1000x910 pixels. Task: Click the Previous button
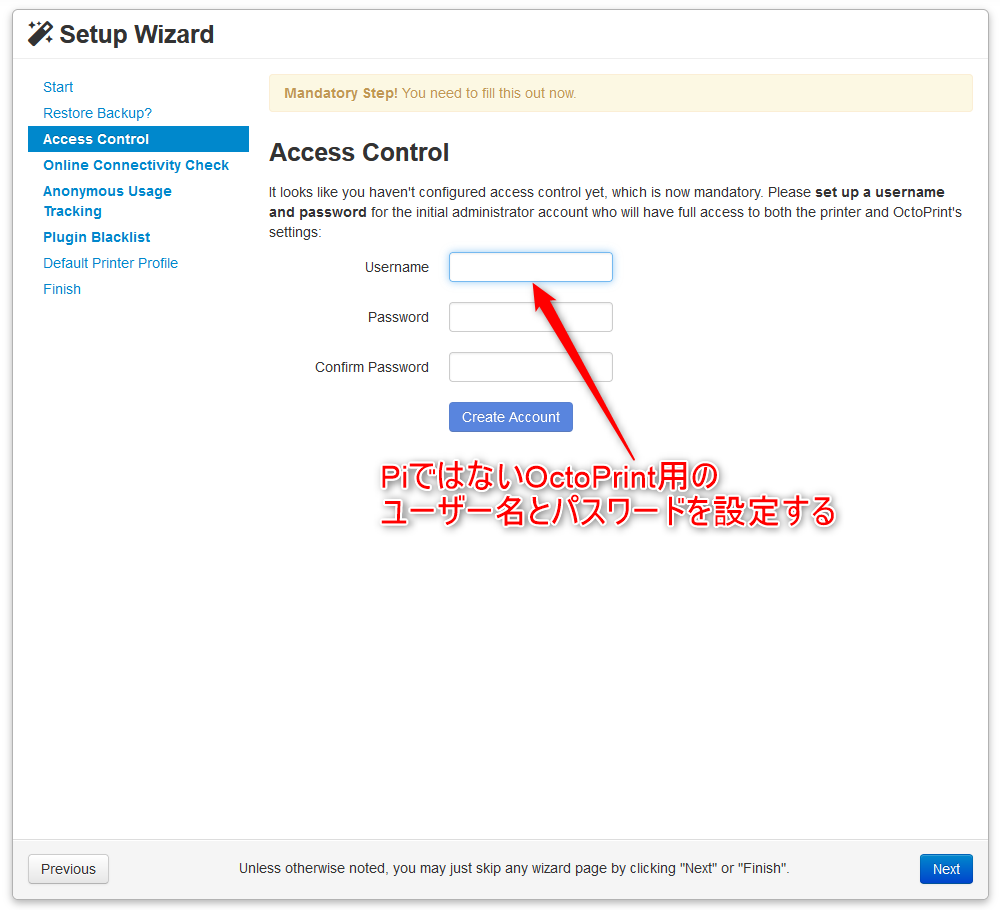point(68,869)
